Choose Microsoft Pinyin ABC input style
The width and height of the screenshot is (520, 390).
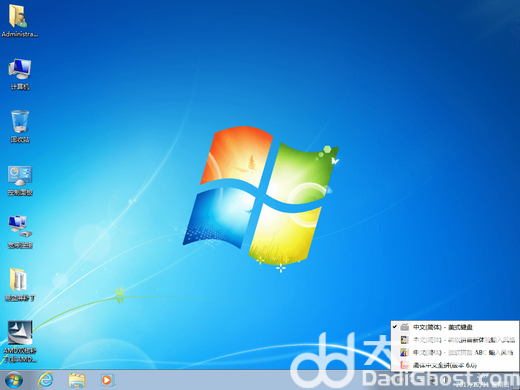pos(455,352)
